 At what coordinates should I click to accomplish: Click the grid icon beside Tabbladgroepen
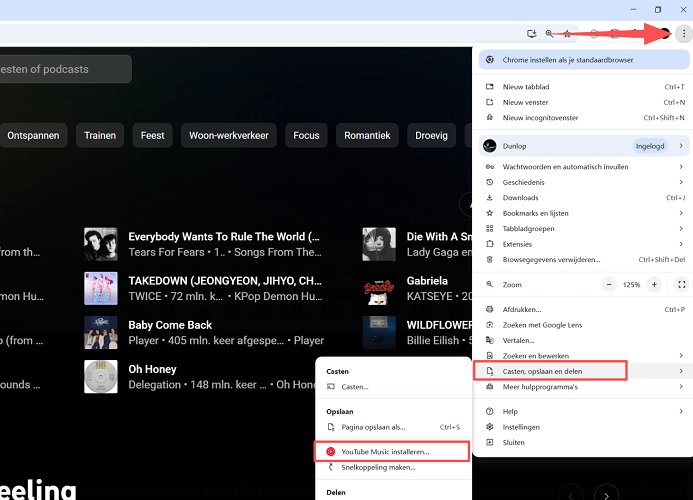click(x=490, y=229)
